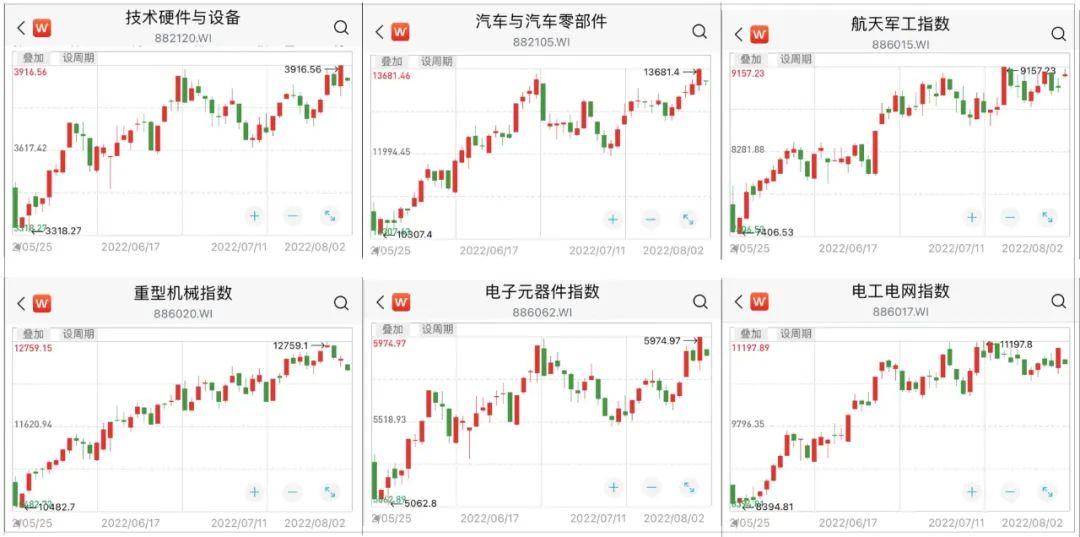Zoom out on 汽车与汽车零部件 chart
Image resolution: width=1080 pixels, height=537 pixels.
[651, 220]
